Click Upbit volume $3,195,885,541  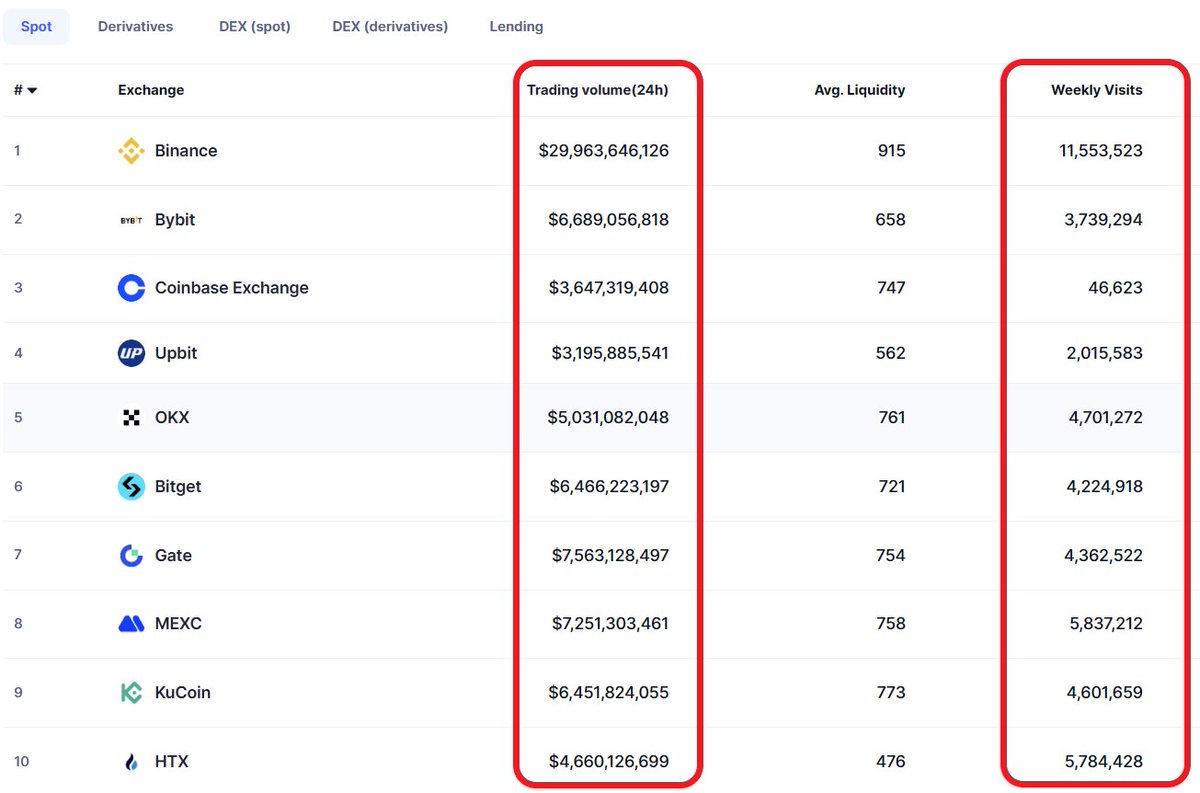tap(610, 353)
